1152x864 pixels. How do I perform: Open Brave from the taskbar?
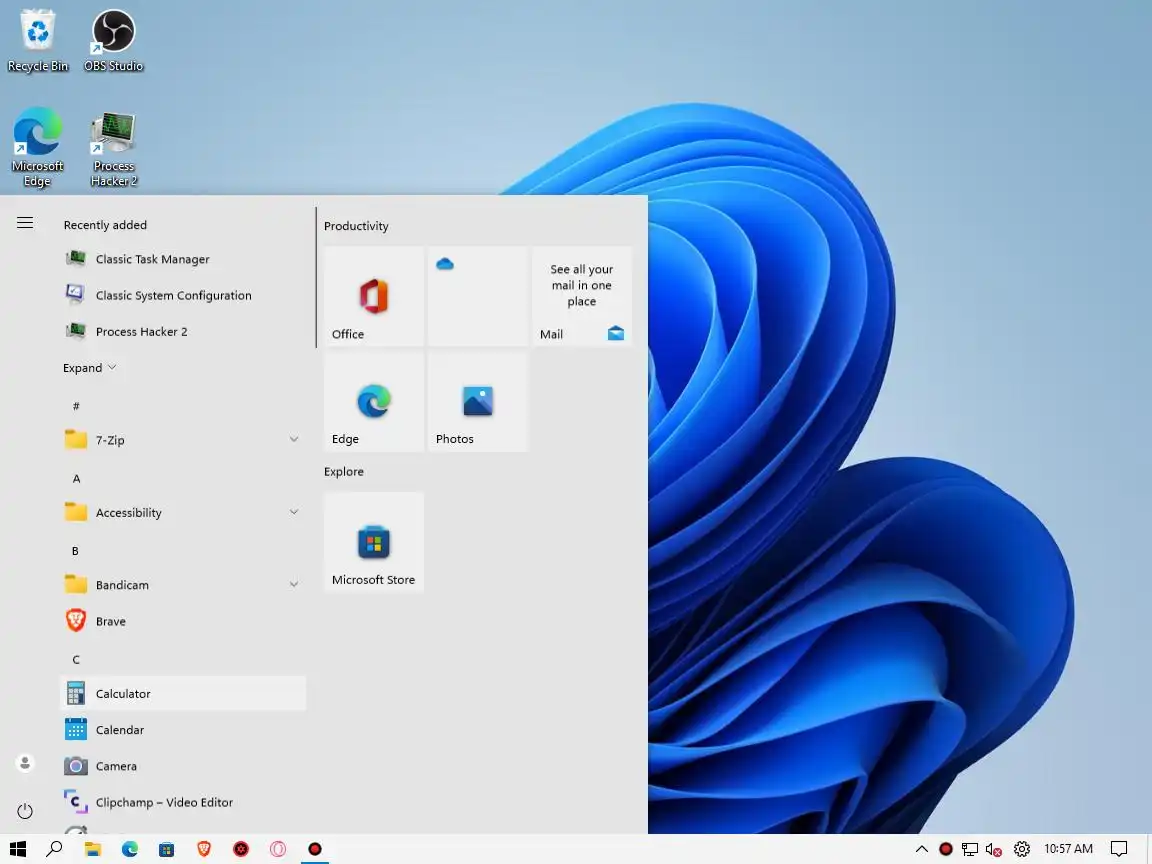[x=204, y=849]
